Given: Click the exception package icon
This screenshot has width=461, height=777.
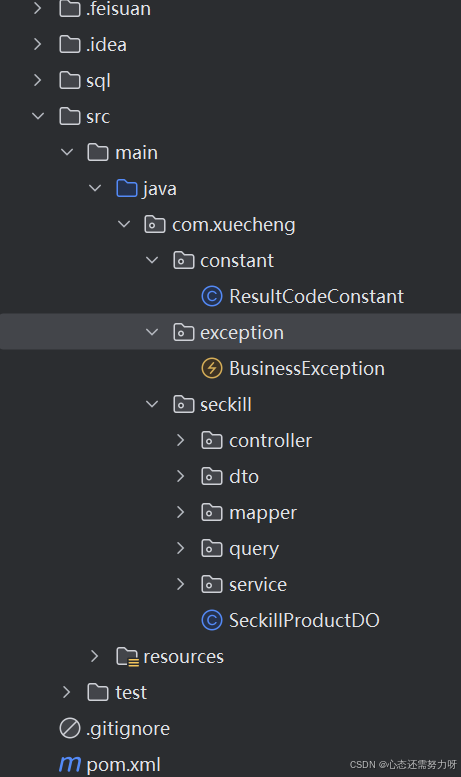Looking at the screenshot, I should pos(184,332).
